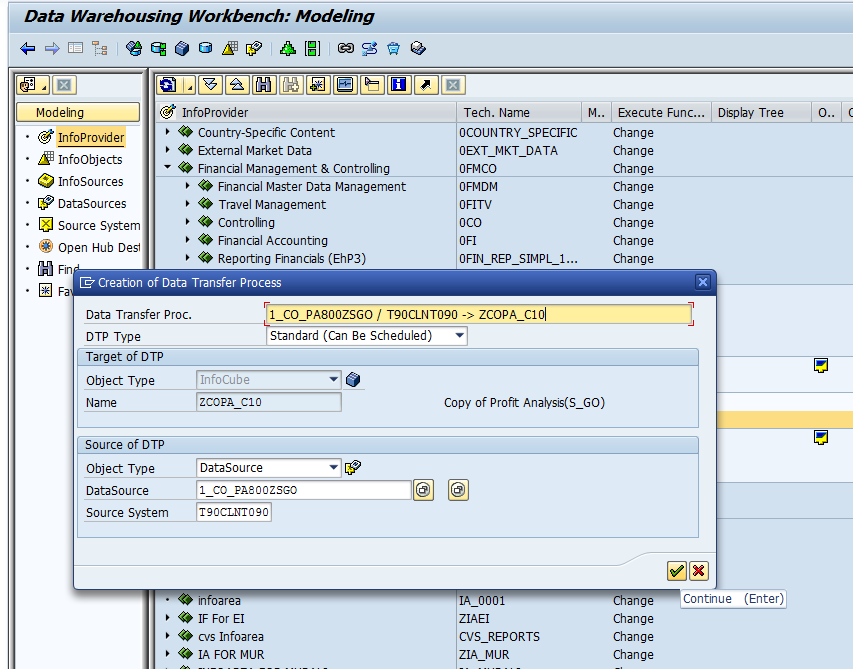Expand the IF For EI node
853x669 pixels.
(x=168, y=618)
